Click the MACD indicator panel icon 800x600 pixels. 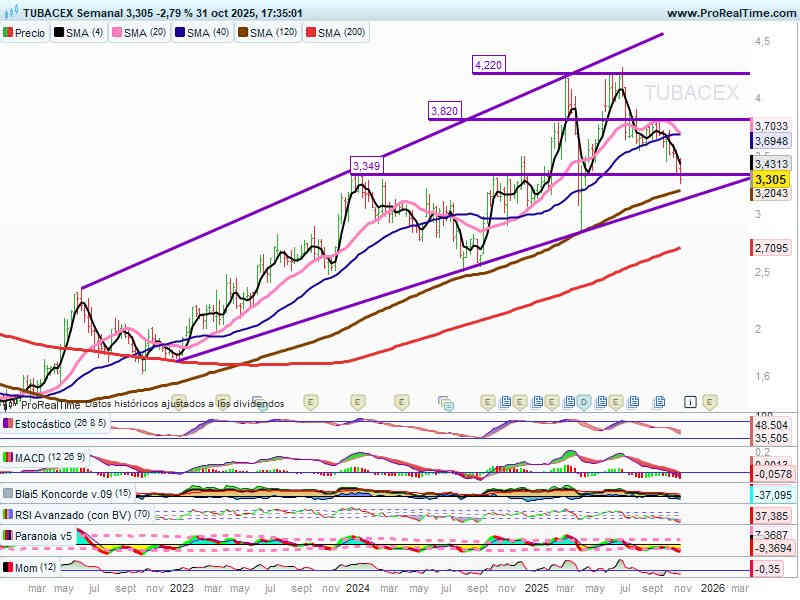point(8,458)
